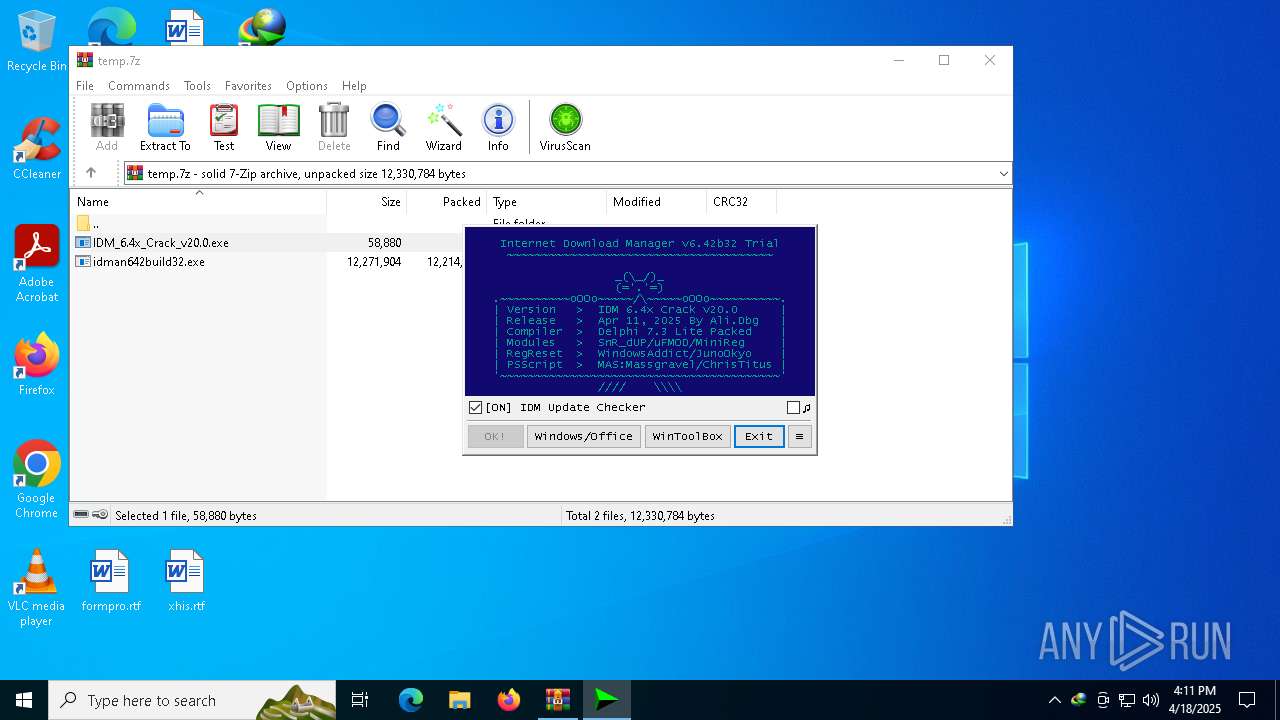1280x720 pixels.
Task: Click the Delete trash can icon
Action: pos(334,127)
